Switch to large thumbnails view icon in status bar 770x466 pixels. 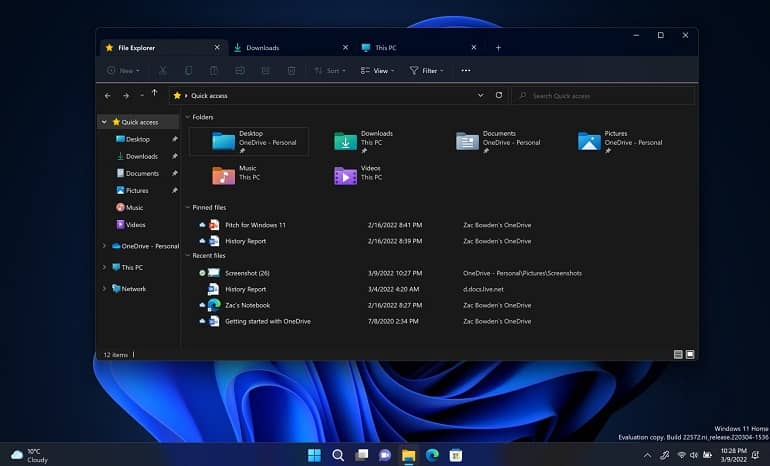(x=690, y=355)
